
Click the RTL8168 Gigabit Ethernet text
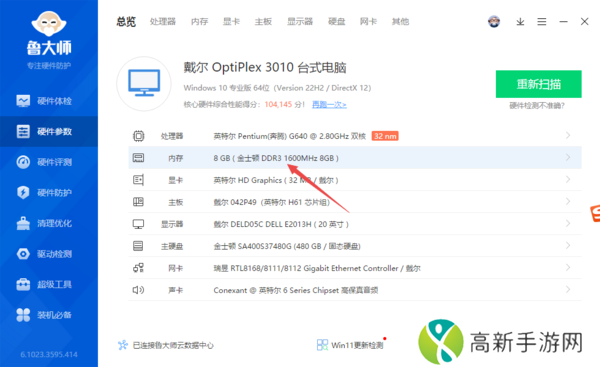[317, 268]
